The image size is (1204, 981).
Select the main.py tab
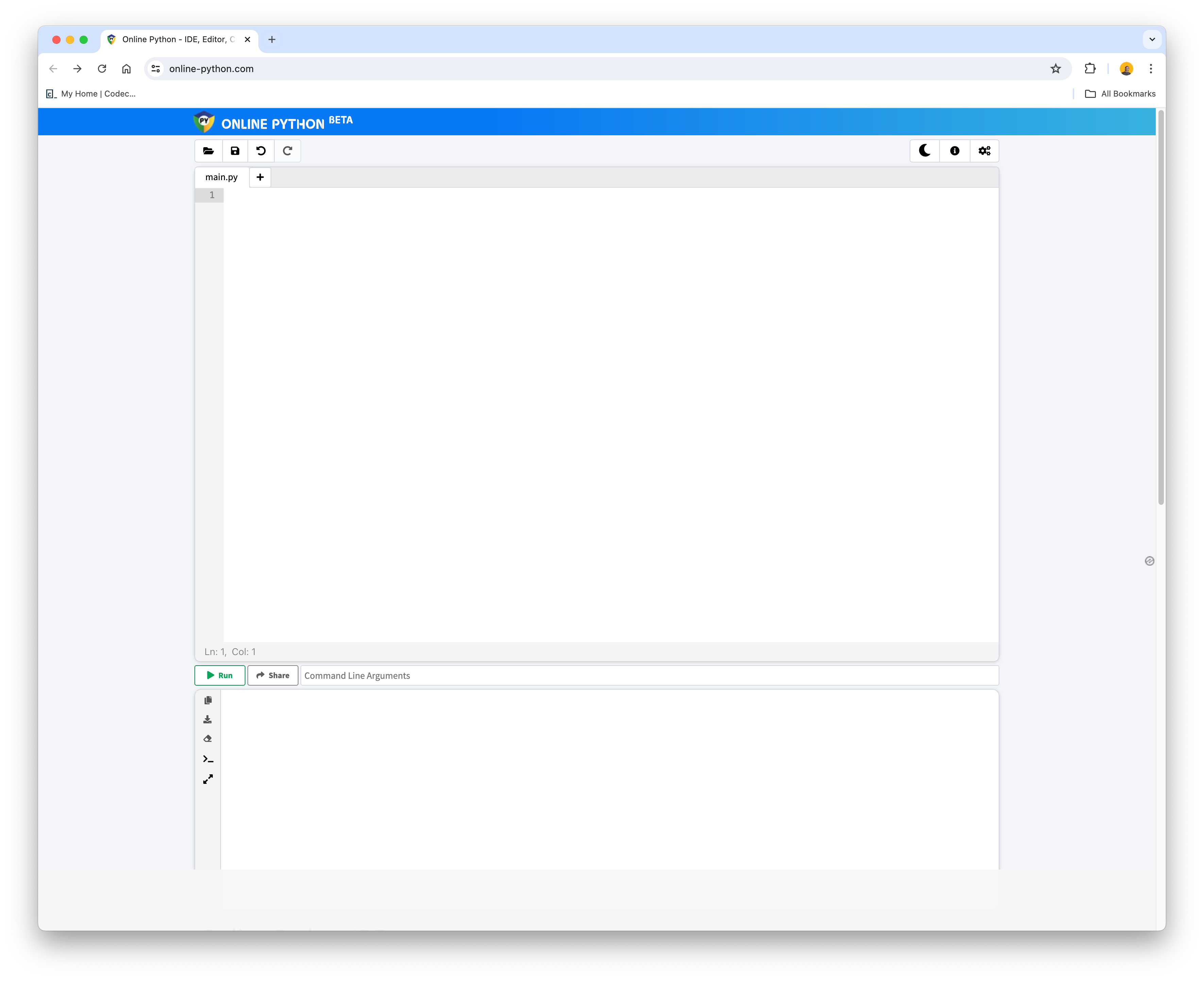[x=222, y=177]
